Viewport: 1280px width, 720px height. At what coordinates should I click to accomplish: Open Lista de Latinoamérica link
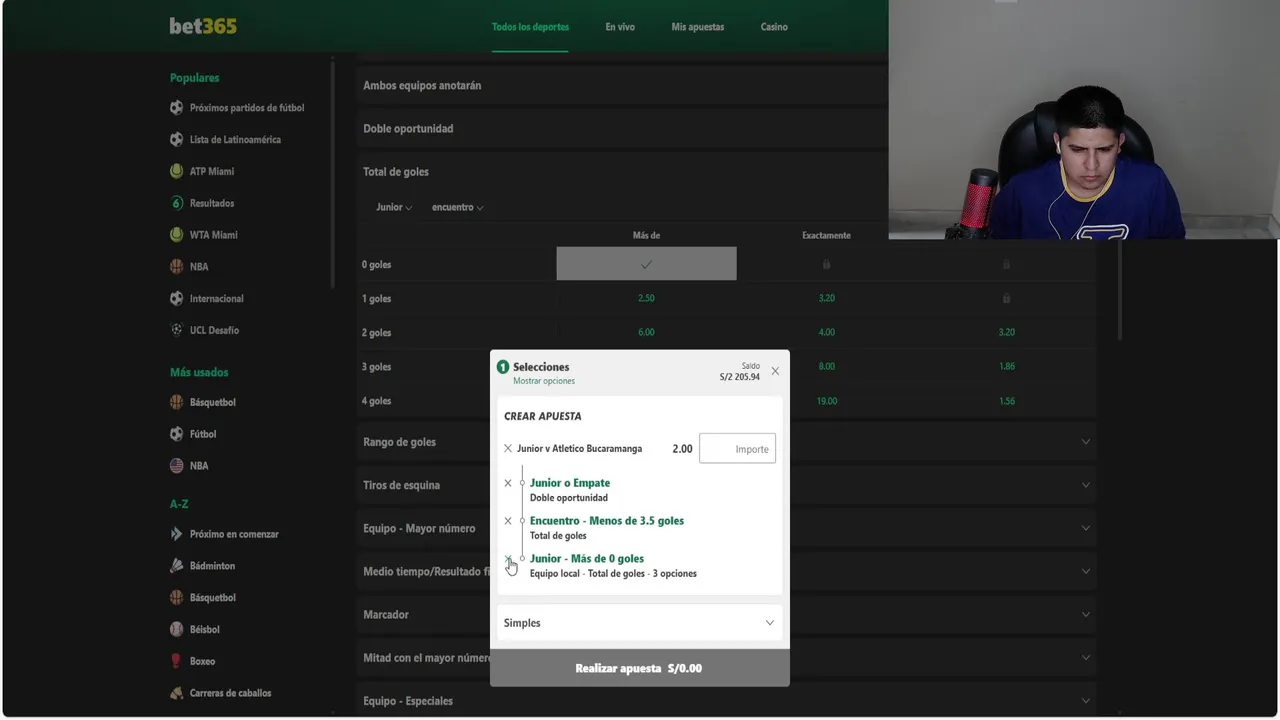pos(235,139)
